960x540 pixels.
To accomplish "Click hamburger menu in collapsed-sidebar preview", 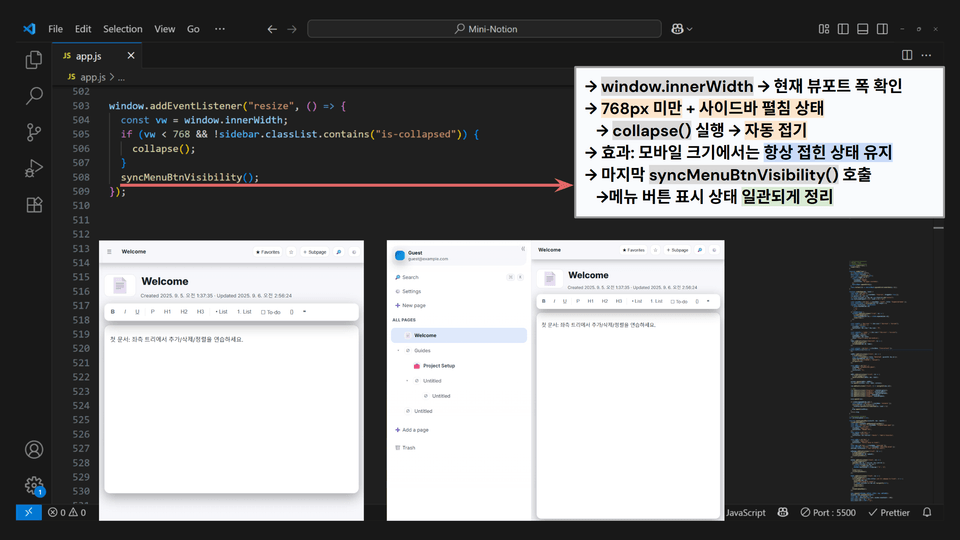I will pyautogui.click(x=110, y=252).
